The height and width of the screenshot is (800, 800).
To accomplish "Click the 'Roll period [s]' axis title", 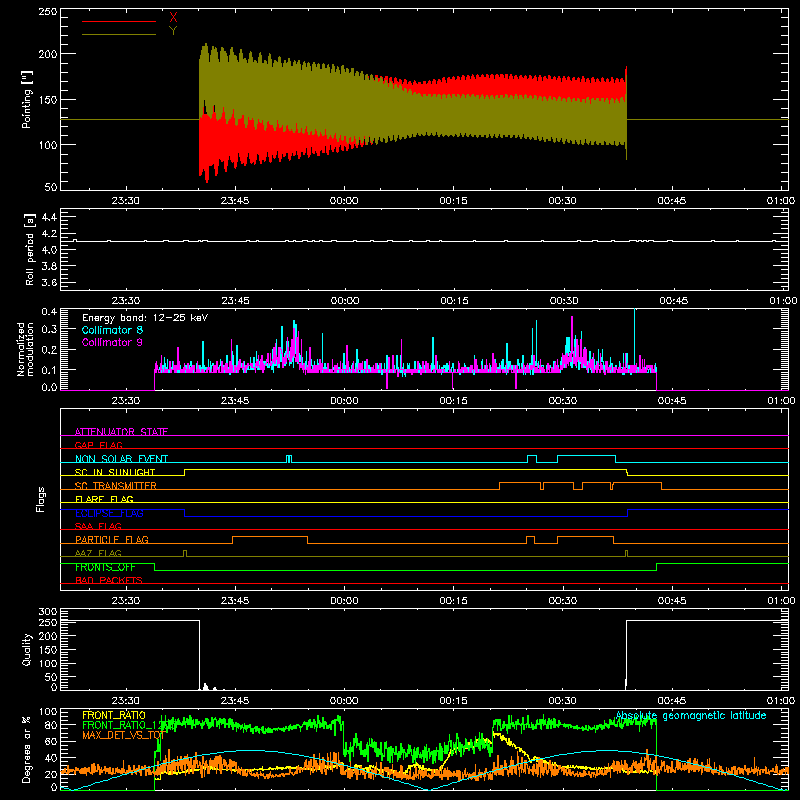I will pos(29,249).
